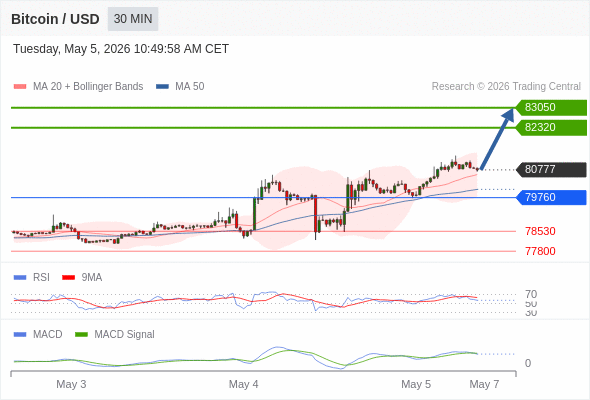Click the MACD blue legend swatch
The image size is (590, 400).
coord(20,335)
